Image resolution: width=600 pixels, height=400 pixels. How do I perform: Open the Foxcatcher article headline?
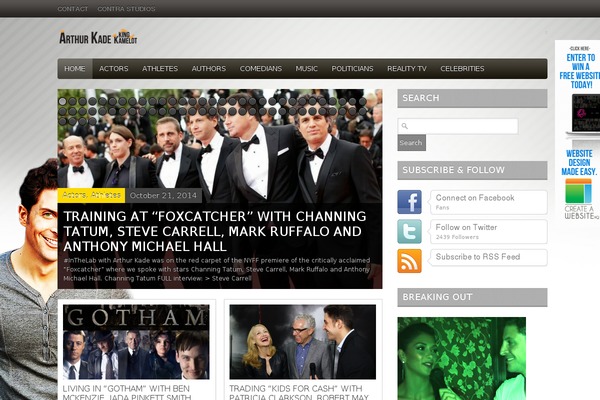coord(215,231)
